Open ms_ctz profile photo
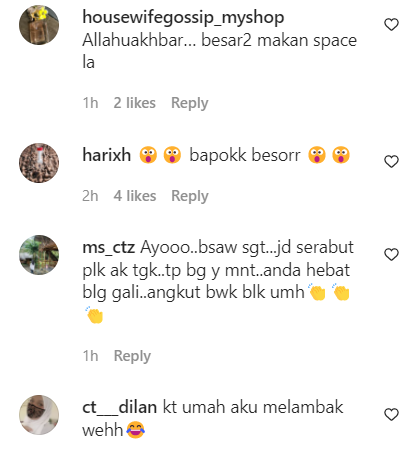Screen dimensions: 412x452 (x=39, y=255)
